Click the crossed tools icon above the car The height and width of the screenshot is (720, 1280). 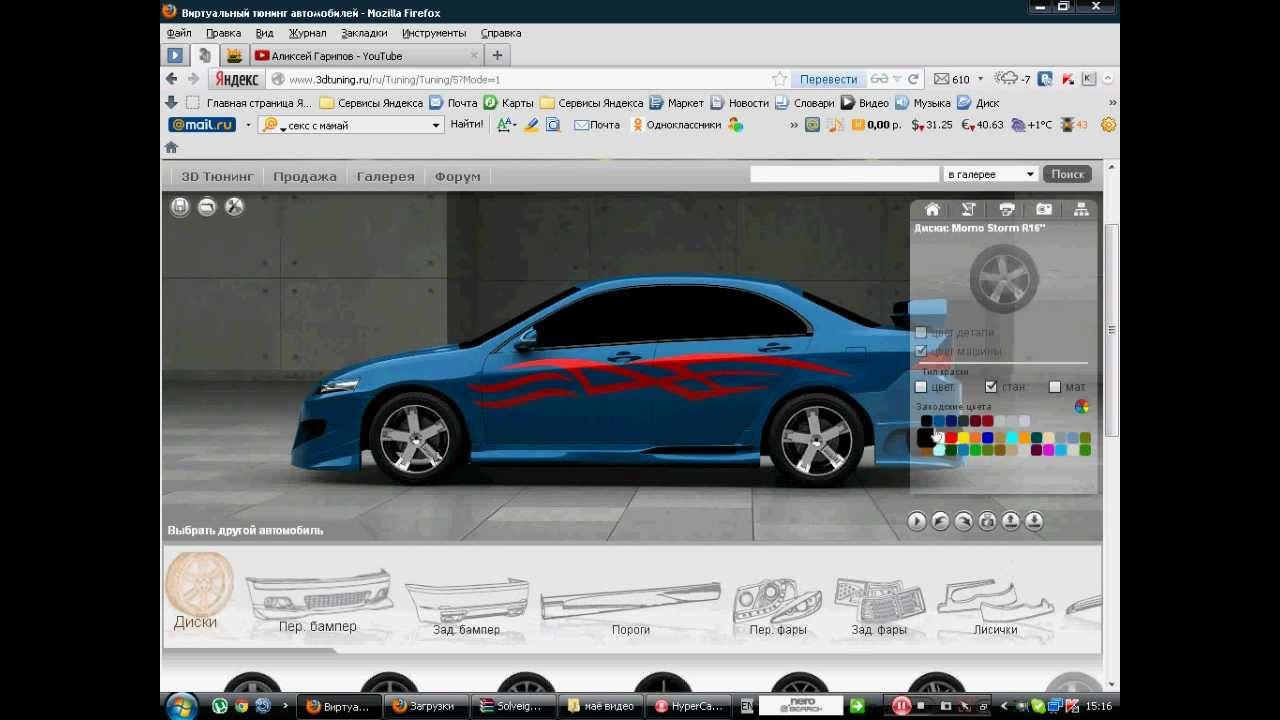[x=234, y=206]
